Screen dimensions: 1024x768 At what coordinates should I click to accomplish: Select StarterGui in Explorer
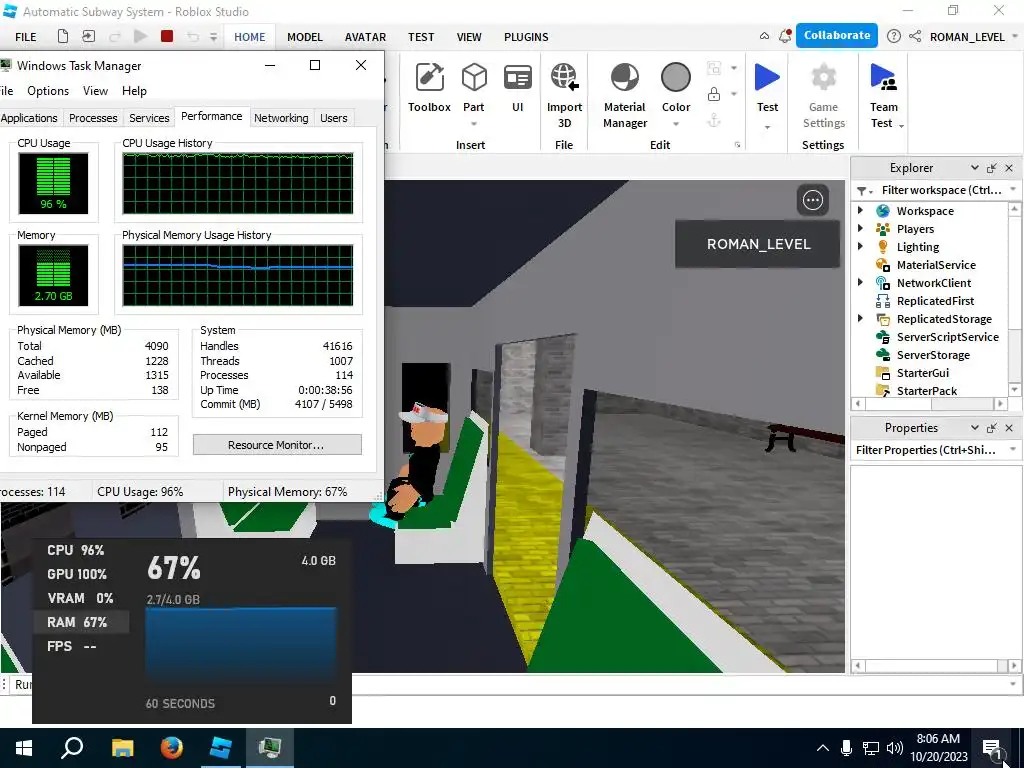[x=922, y=373]
